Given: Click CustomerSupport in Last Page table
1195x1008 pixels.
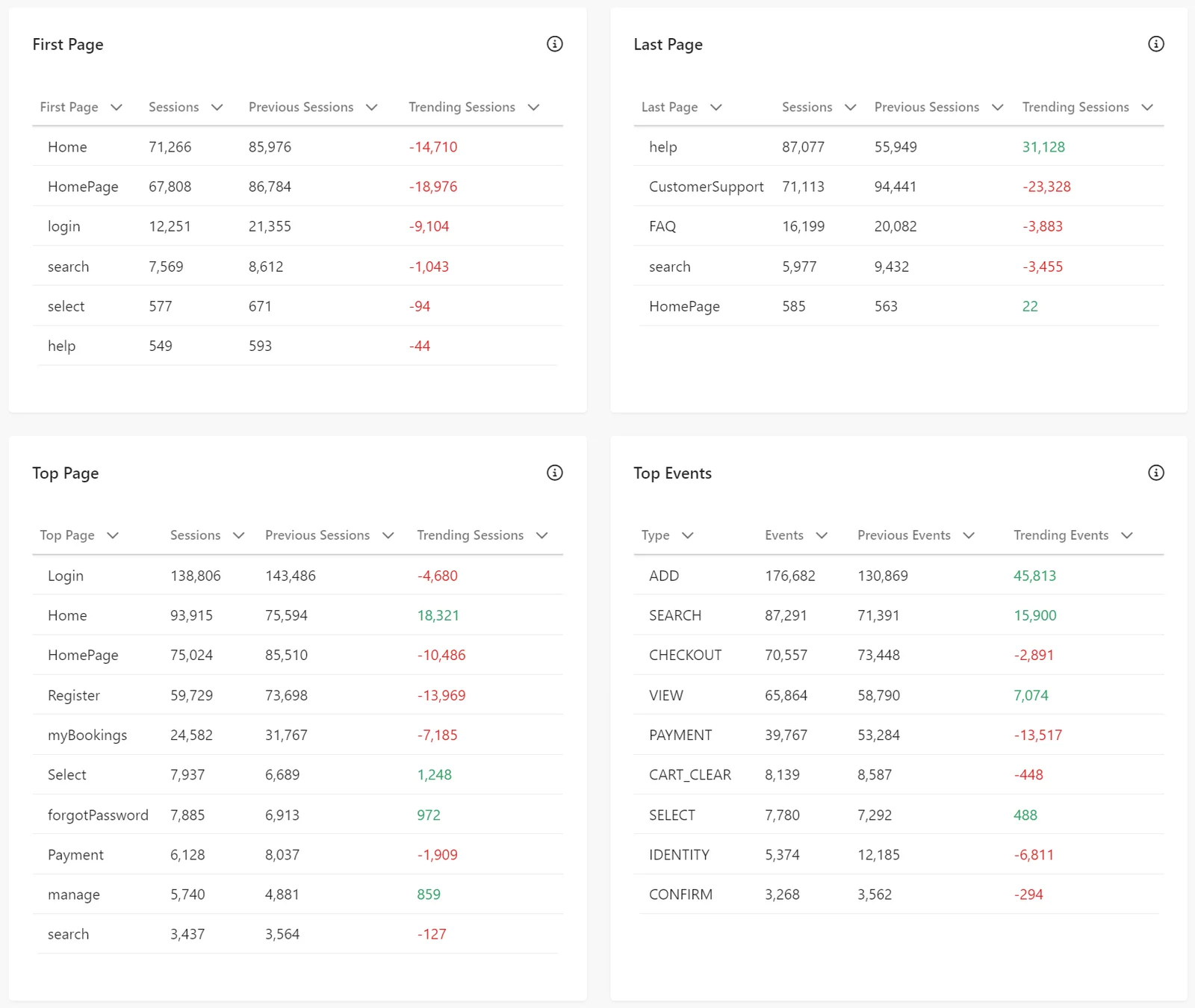Looking at the screenshot, I should (x=706, y=187).
